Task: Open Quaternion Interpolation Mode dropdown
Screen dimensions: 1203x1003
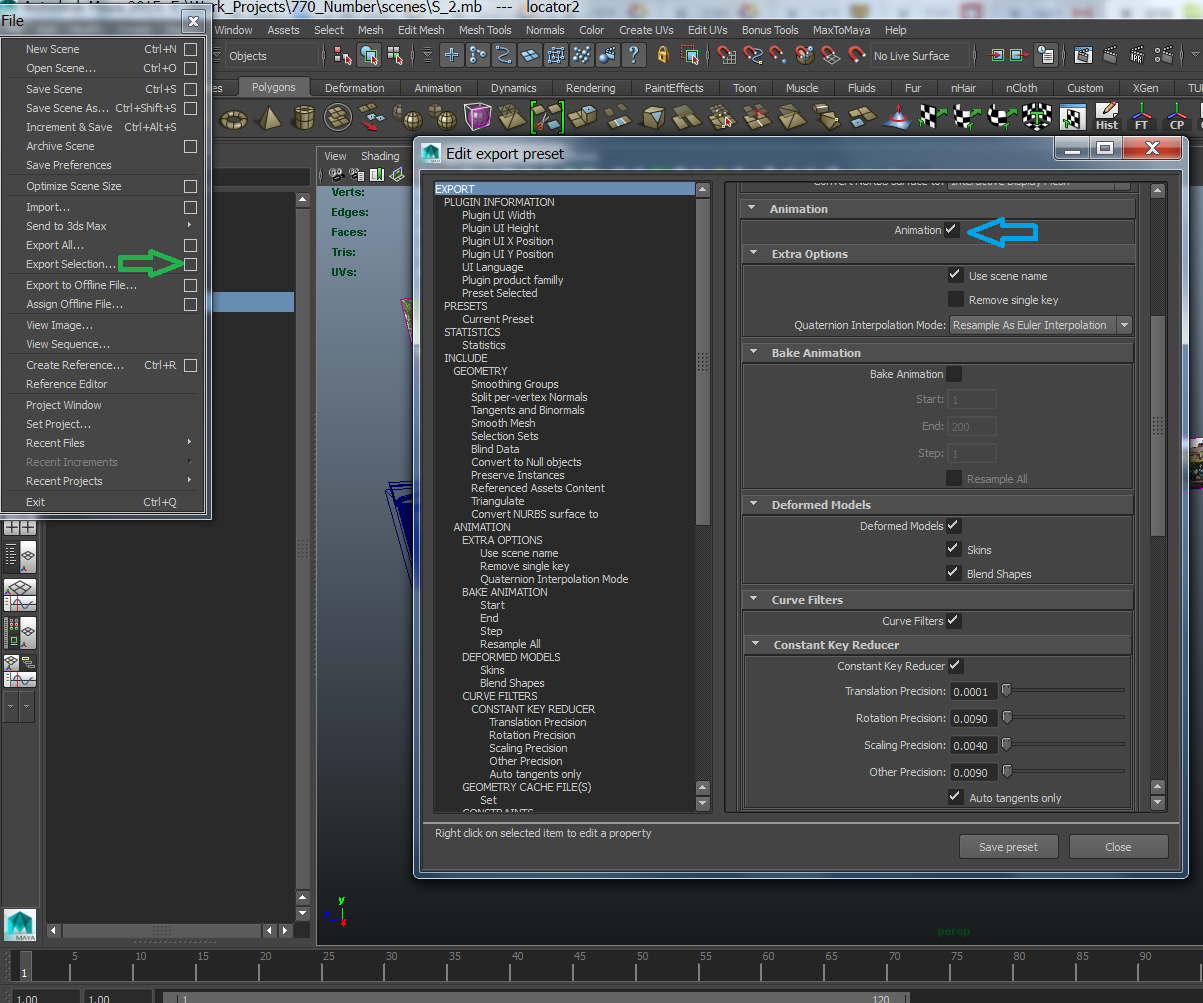Action: coord(1040,325)
